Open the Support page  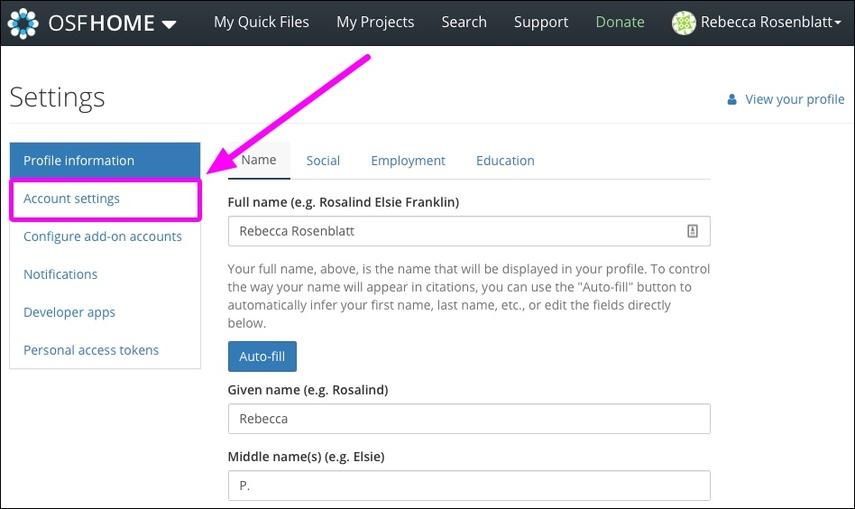pyautogui.click(x=541, y=22)
